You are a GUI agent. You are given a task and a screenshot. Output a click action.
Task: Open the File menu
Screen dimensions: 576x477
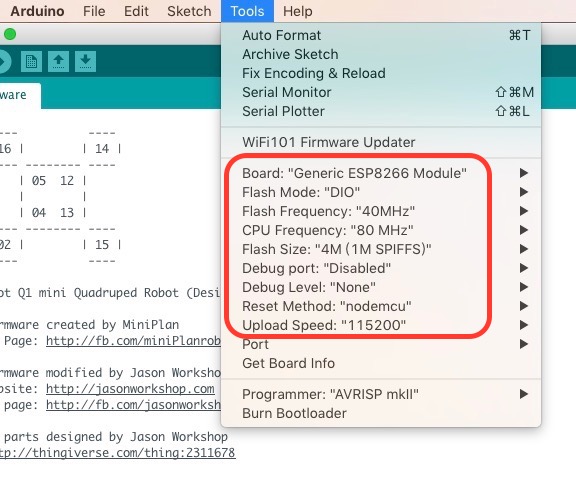pyautogui.click(x=94, y=11)
